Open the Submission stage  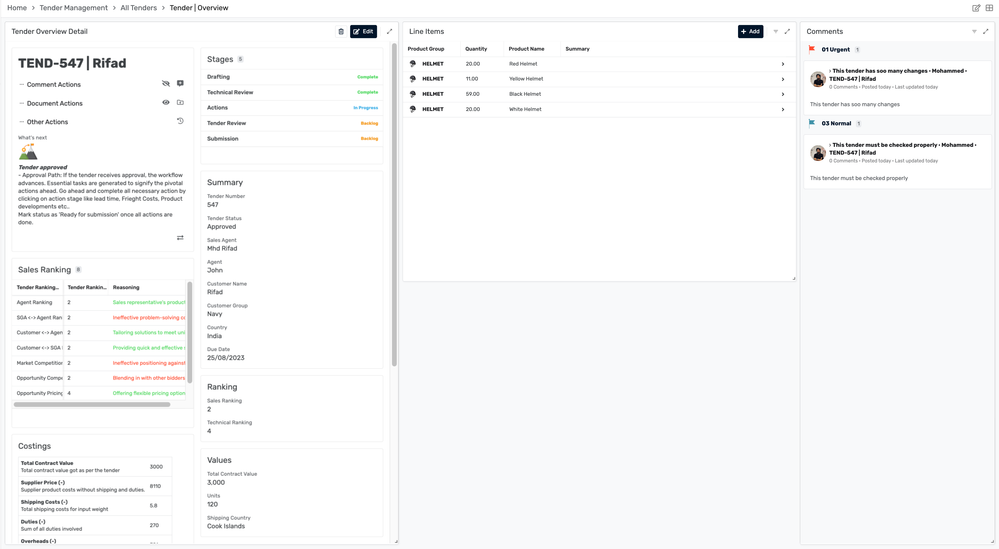pyautogui.click(x=292, y=138)
